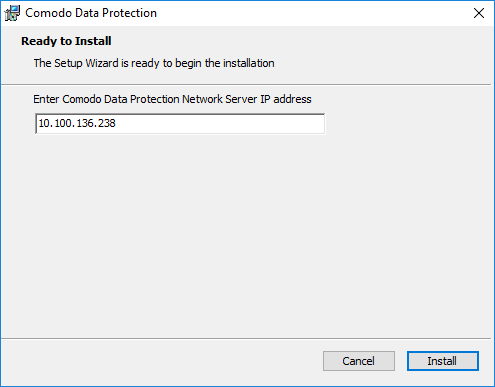Abort installation using the Cancel button
The height and width of the screenshot is (387, 495).
[x=359, y=361]
